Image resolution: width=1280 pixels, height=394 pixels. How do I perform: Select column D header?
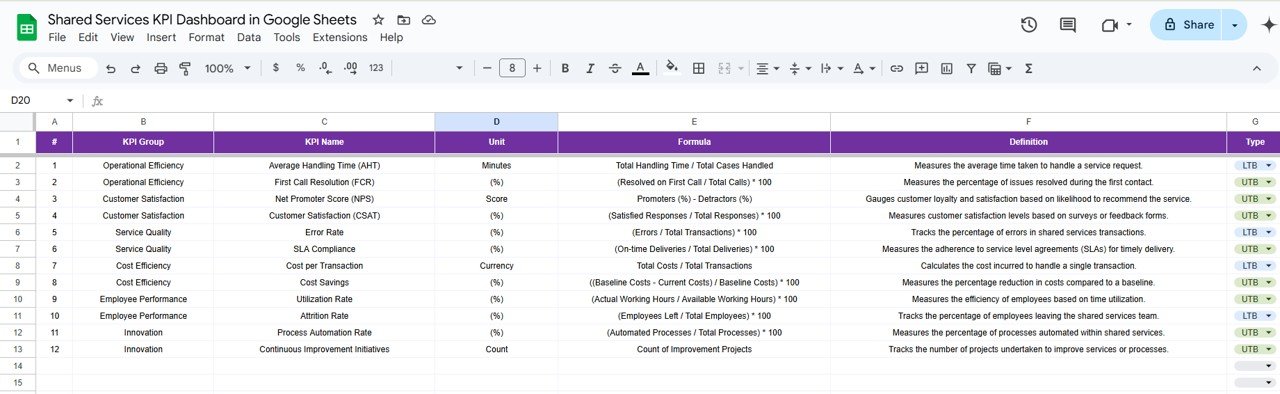point(496,121)
